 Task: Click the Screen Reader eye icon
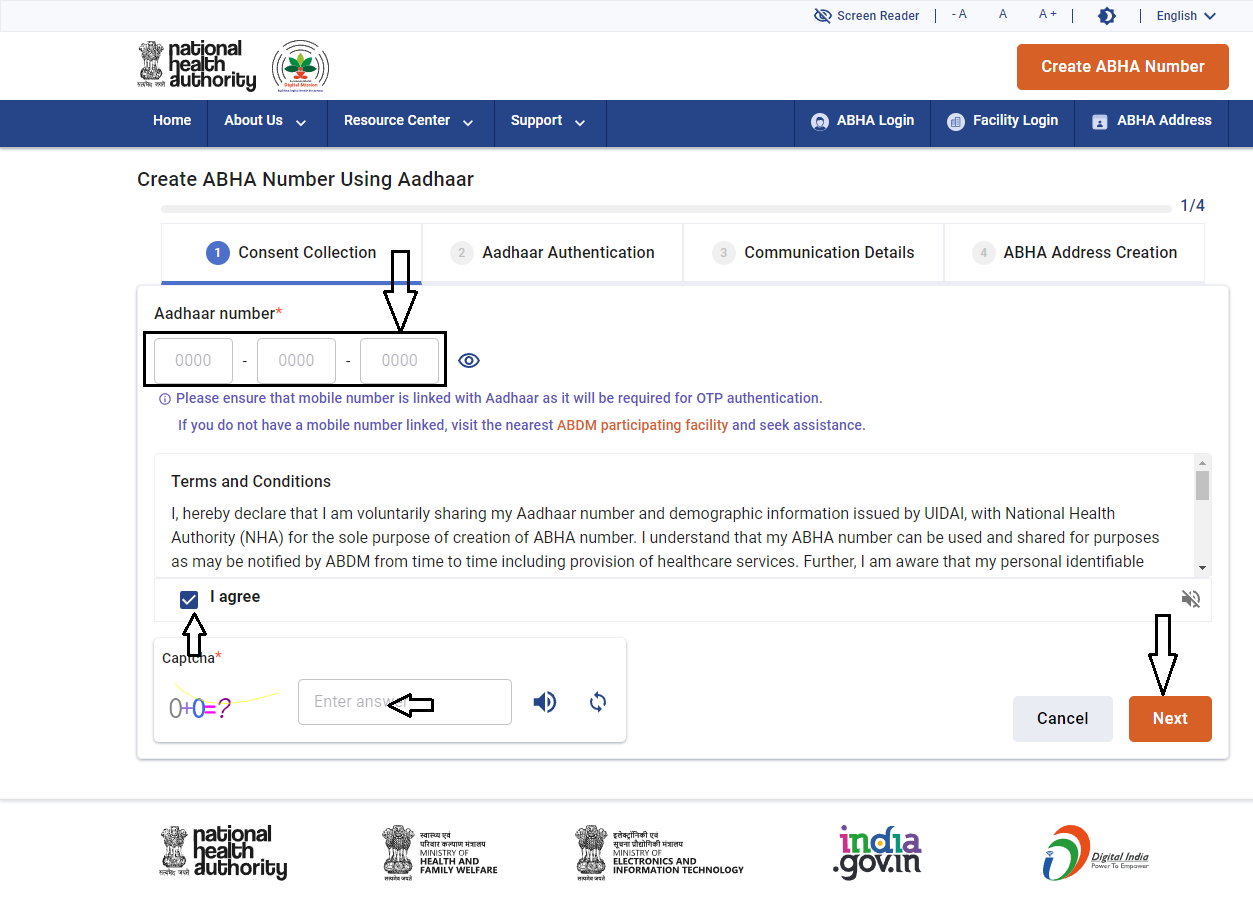[x=823, y=16]
